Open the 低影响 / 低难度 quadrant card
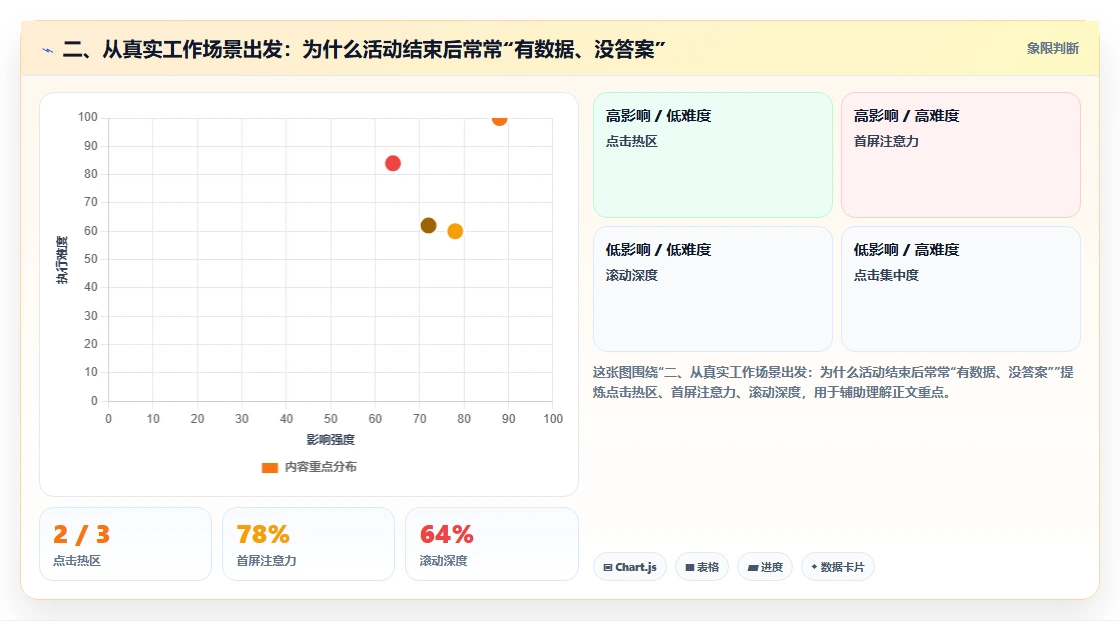The height and width of the screenshot is (621, 1120). 713,289
